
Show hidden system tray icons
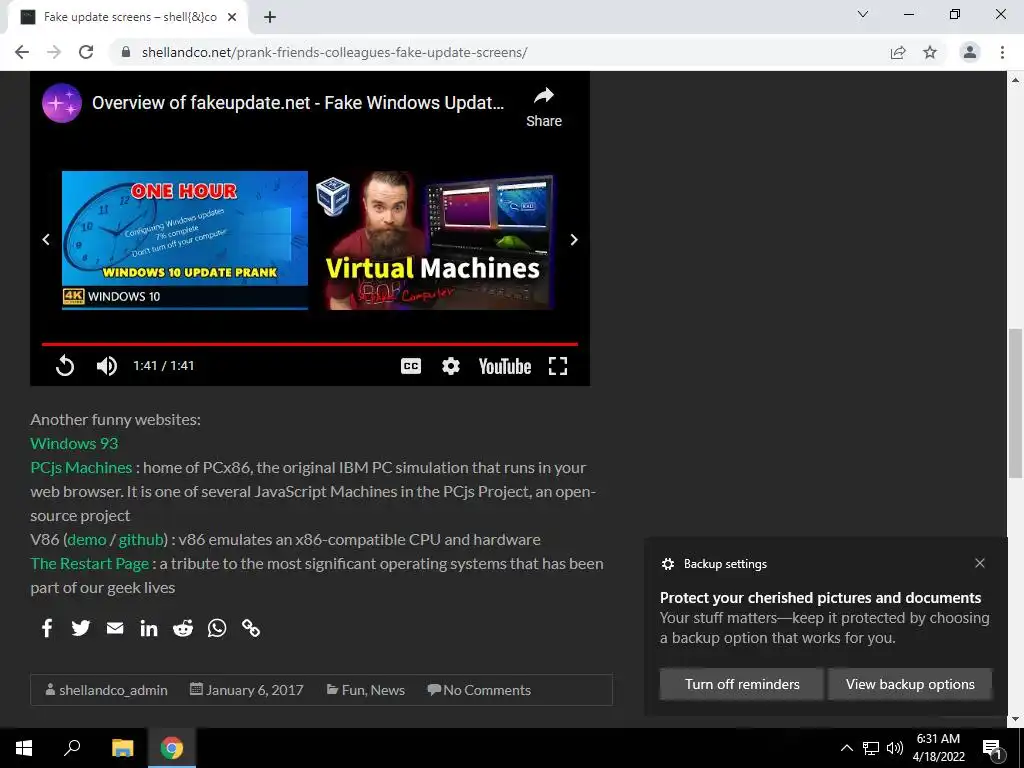tap(846, 748)
